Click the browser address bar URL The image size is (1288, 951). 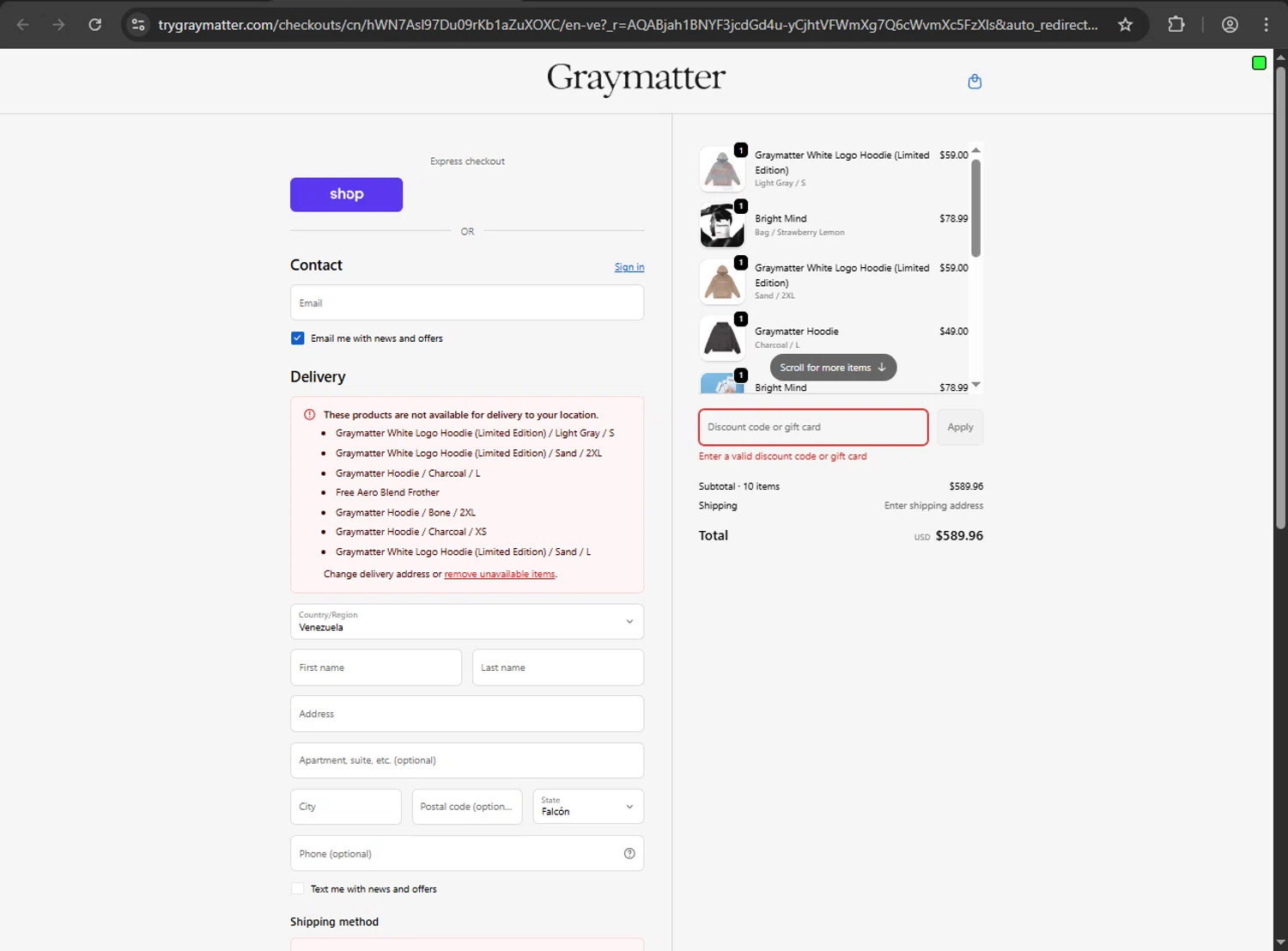click(x=628, y=25)
